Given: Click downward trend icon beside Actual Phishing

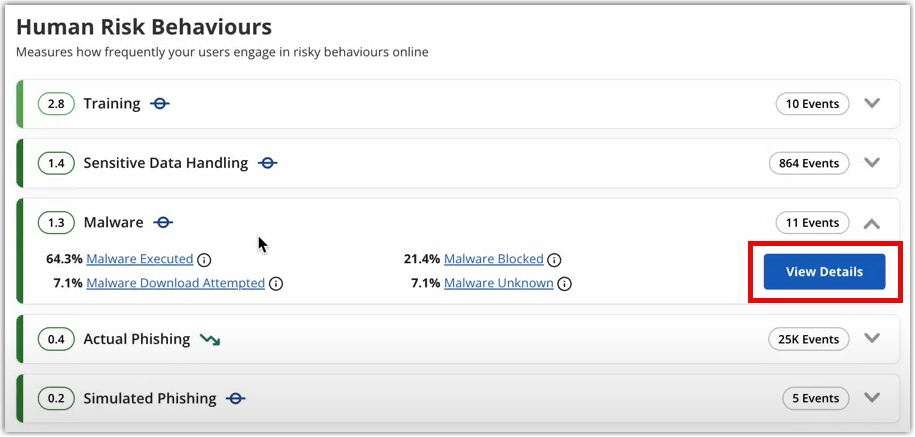Looking at the screenshot, I should pos(209,339).
